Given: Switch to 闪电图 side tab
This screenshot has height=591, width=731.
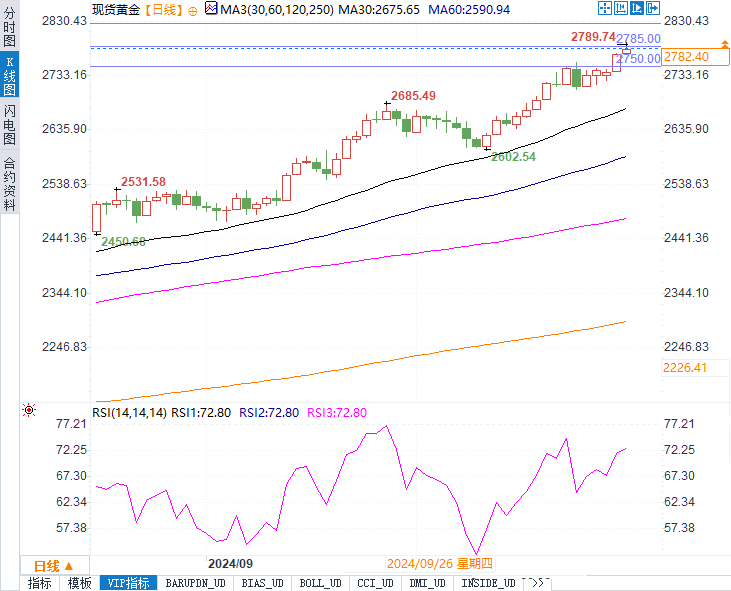Looking at the screenshot, I should 9,125.
